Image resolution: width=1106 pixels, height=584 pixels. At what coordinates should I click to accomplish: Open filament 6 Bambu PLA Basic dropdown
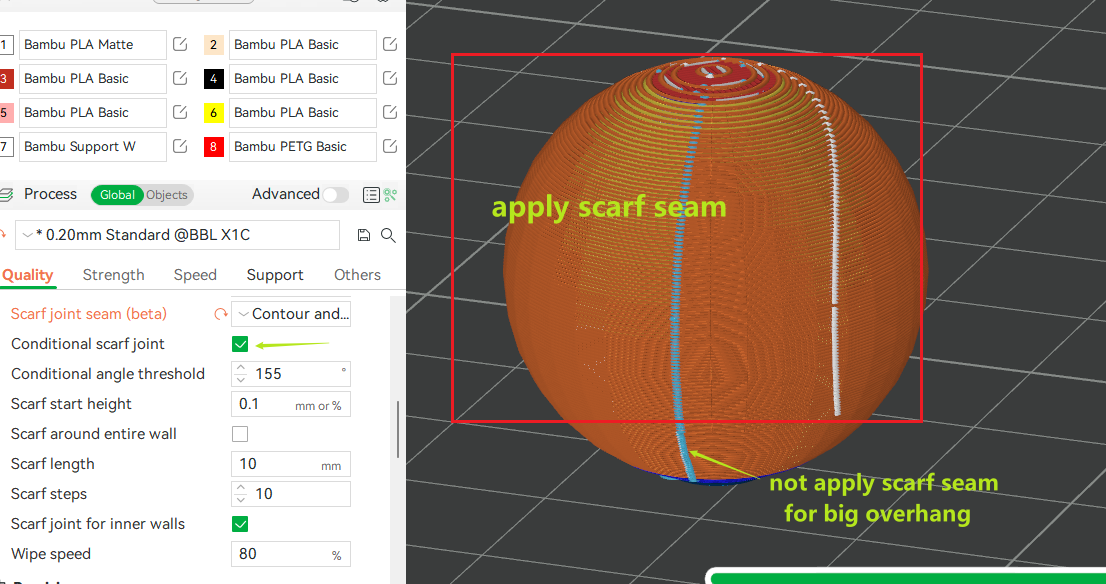[303, 112]
